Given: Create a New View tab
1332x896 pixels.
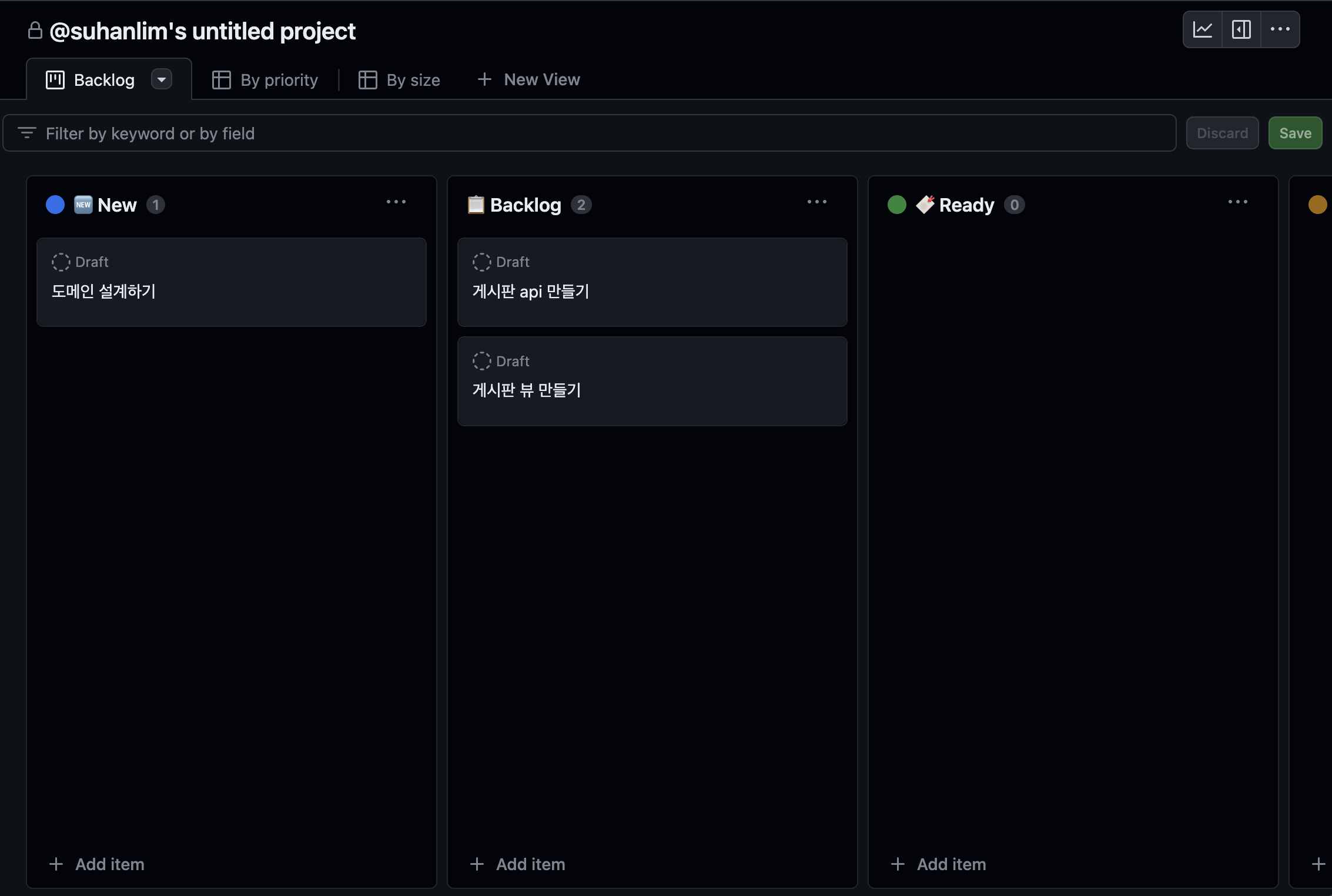Looking at the screenshot, I should point(529,79).
